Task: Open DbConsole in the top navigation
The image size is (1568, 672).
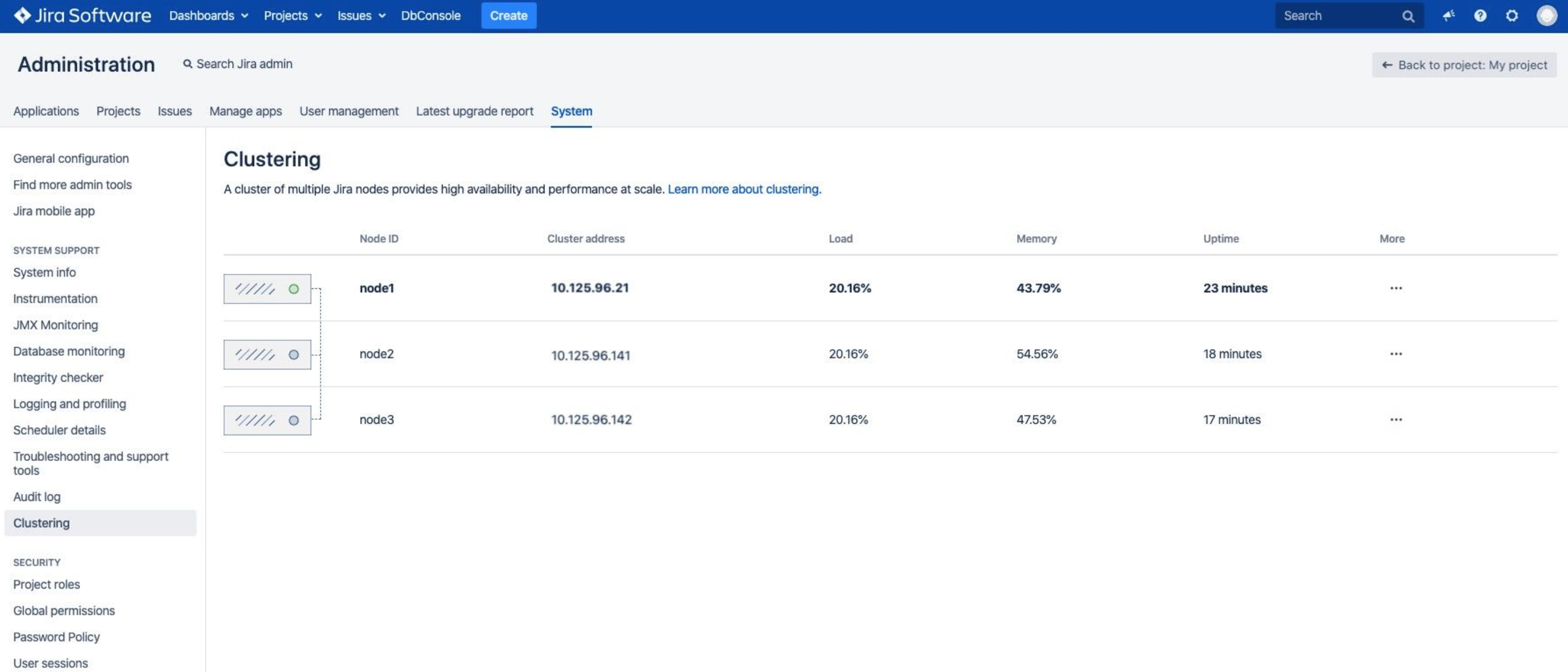Action: (430, 16)
